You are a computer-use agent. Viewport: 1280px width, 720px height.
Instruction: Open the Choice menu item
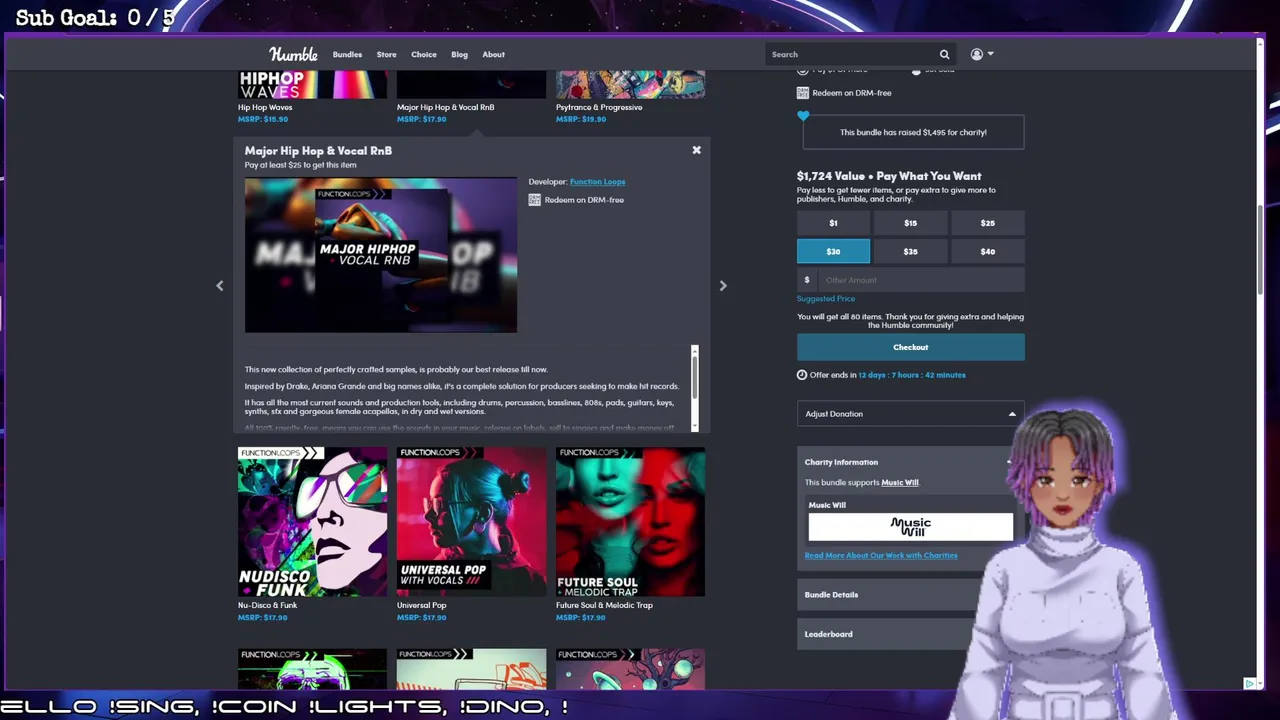pos(424,54)
